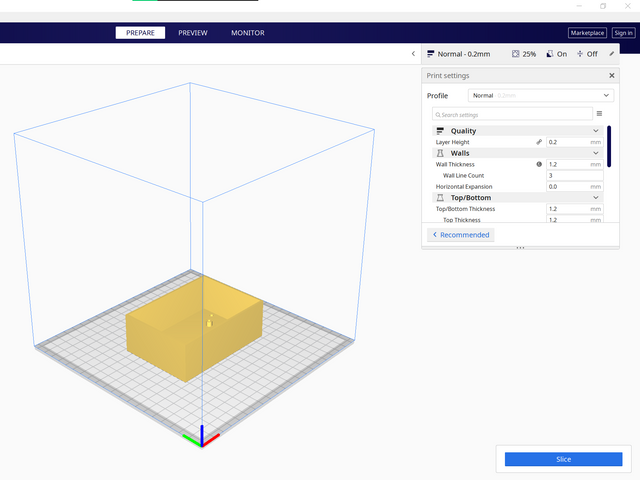640x480 pixels.
Task: Click the print settings list scrollbar
Action: point(609,146)
